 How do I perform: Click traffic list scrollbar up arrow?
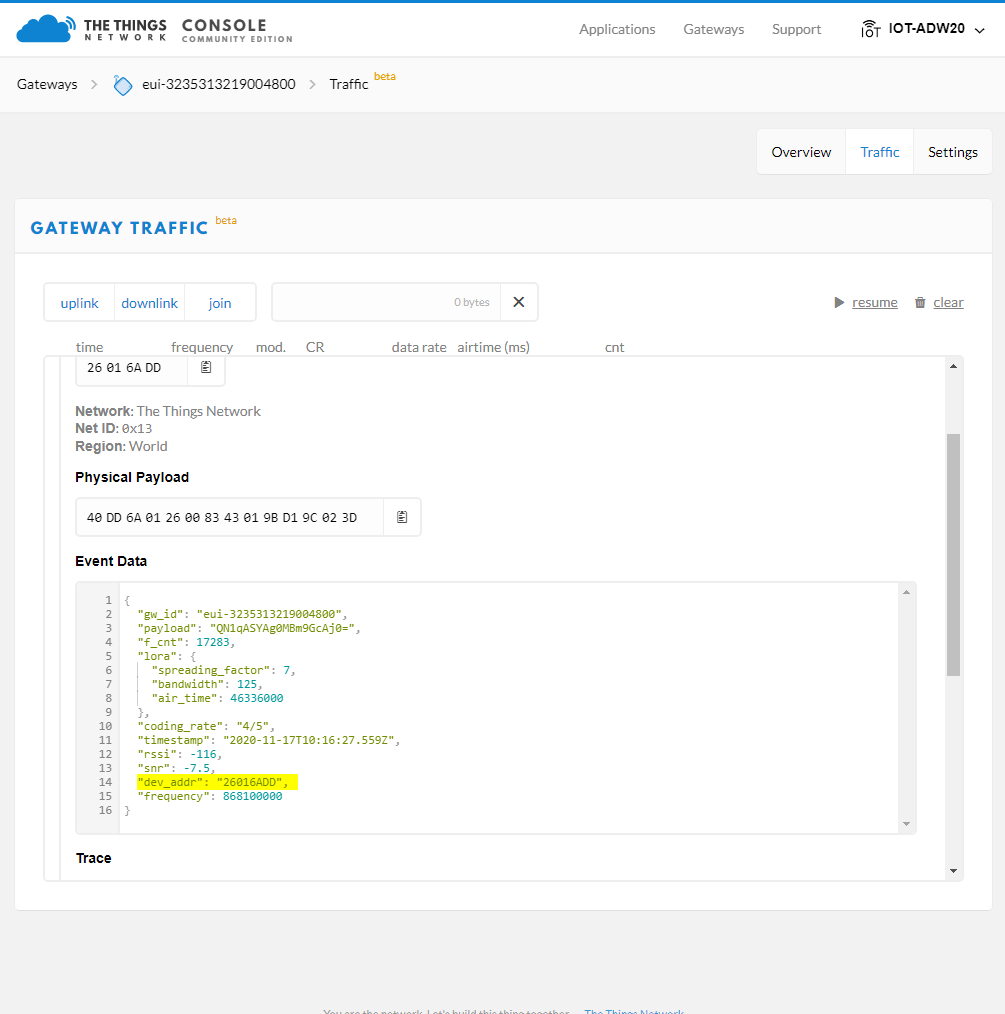coord(953,367)
